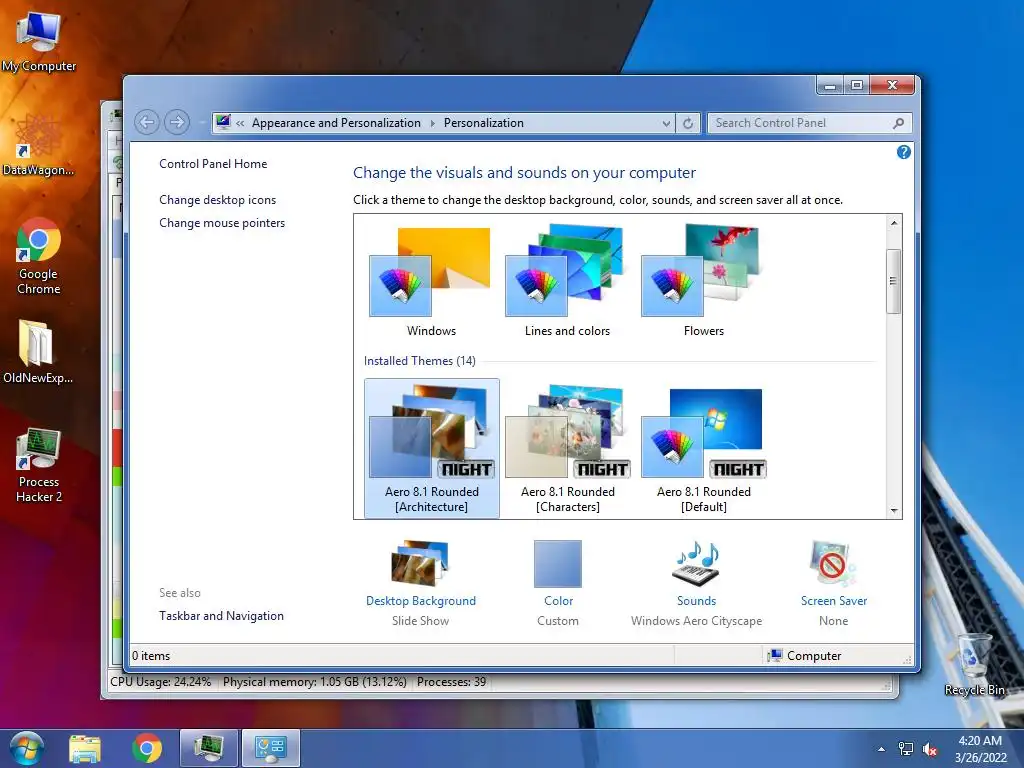This screenshot has width=1024, height=768.
Task: Select the Lines and colors theme
Action: [567, 281]
